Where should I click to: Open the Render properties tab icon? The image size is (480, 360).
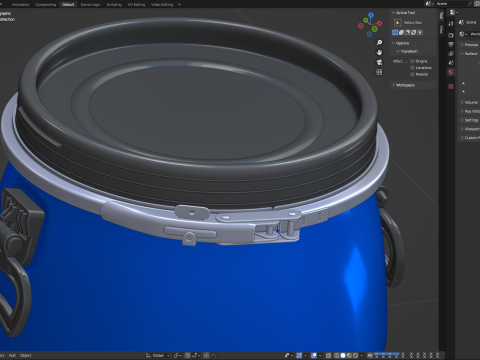coord(451,35)
